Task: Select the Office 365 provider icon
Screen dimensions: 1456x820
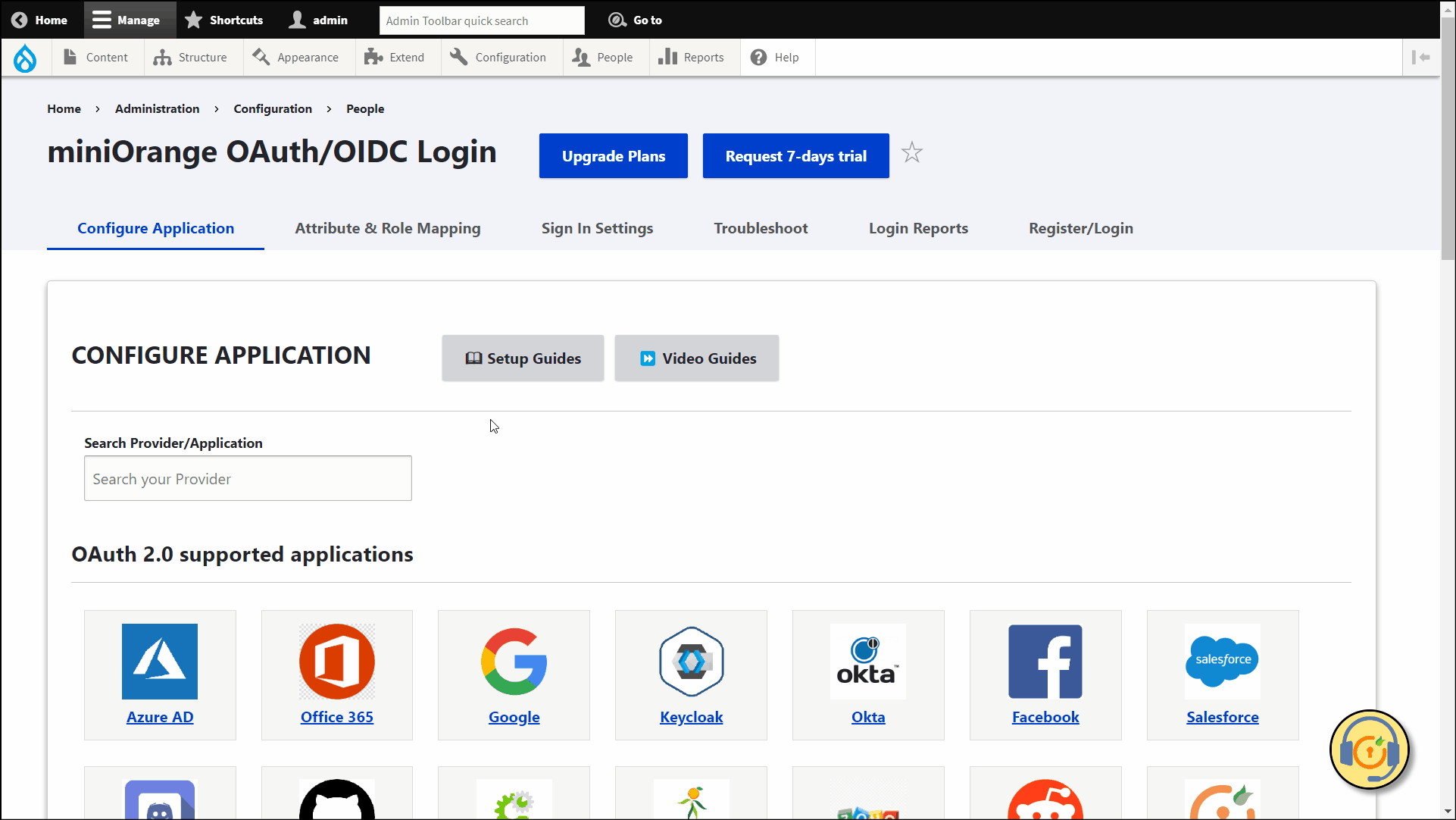Action: point(336,662)
